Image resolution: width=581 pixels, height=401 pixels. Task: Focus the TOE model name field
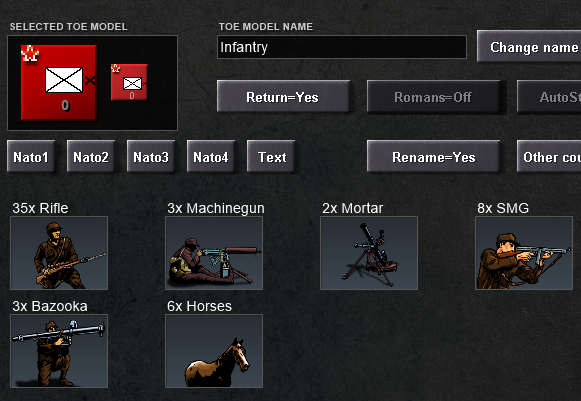pyautogui.click(x=342, y=47)
